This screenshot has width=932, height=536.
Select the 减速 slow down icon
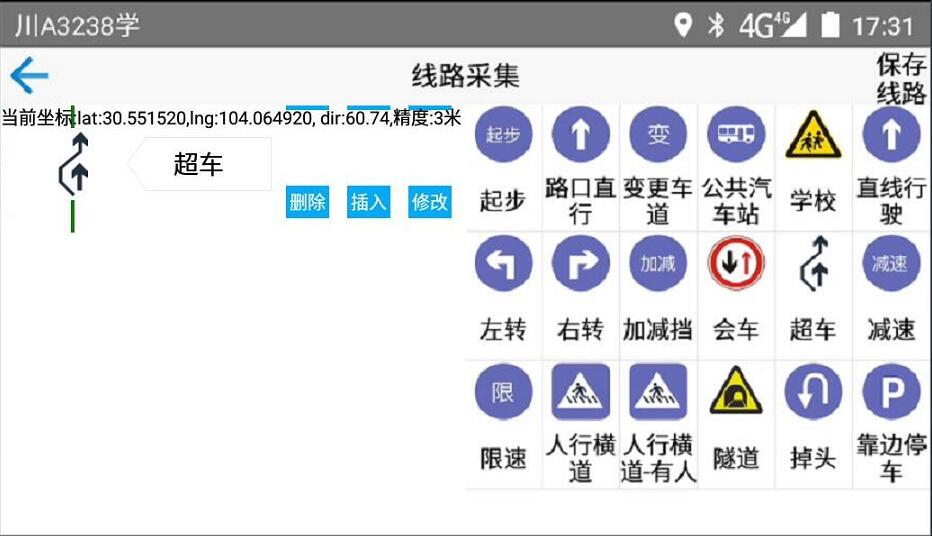(x=891, y=264)
